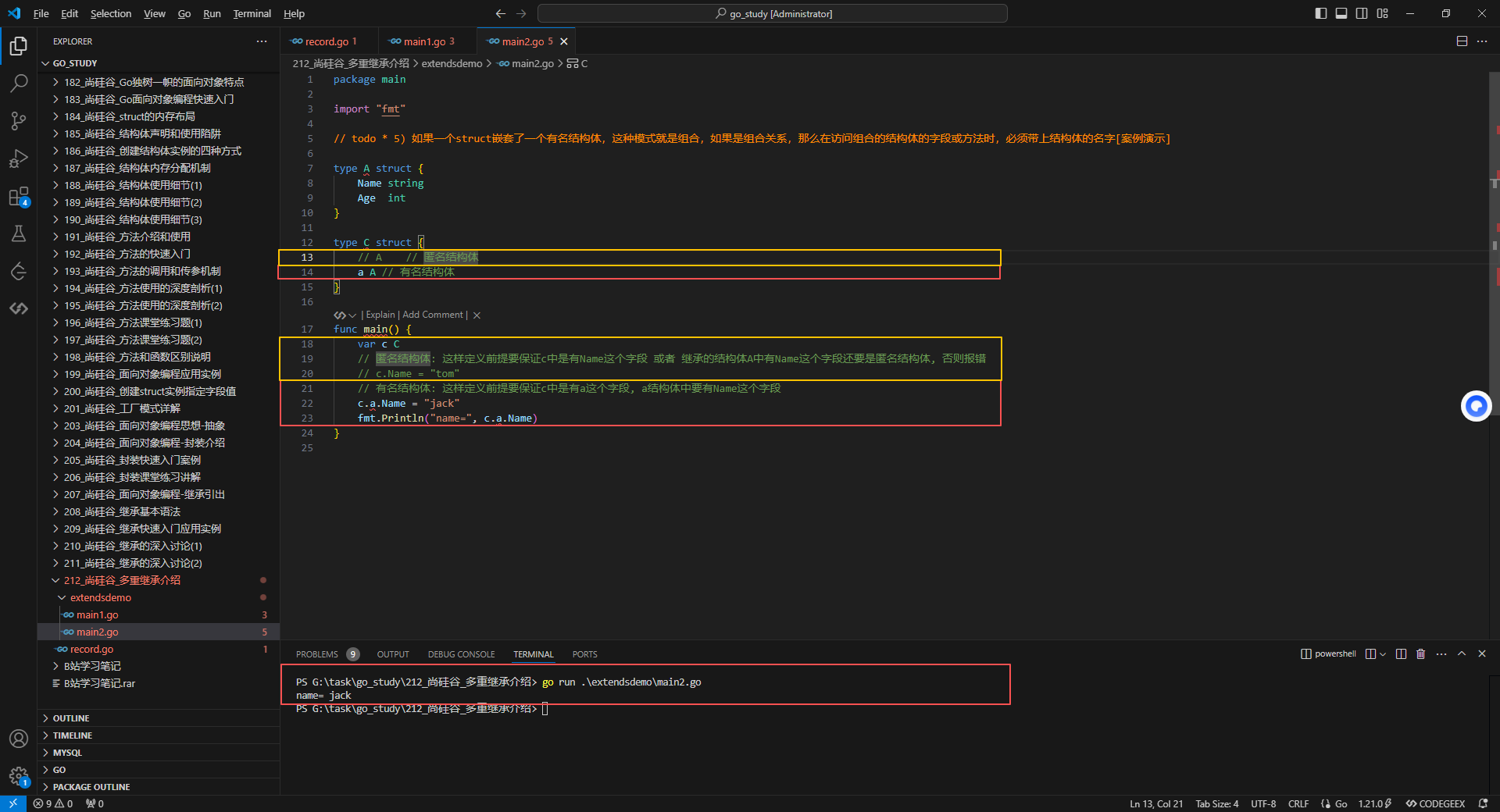Open Explorer views and more actions
Screen dimensions: 1500x812
click(x=262, y=41)
